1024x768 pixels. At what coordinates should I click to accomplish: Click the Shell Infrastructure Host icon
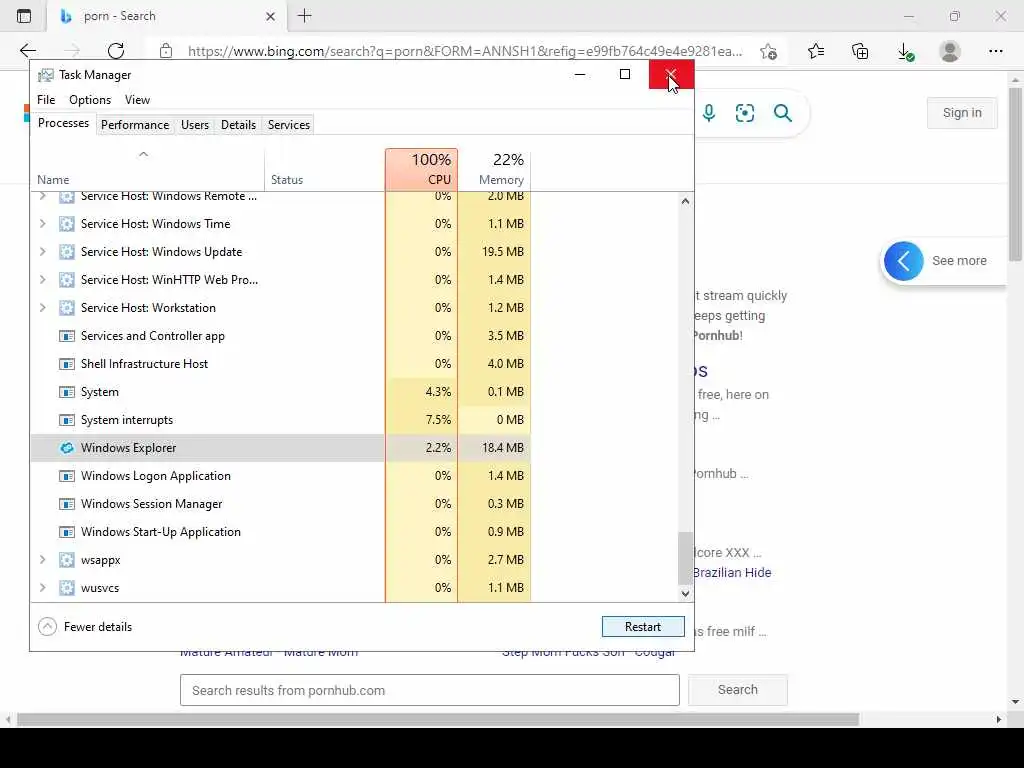tap(67, 364)
